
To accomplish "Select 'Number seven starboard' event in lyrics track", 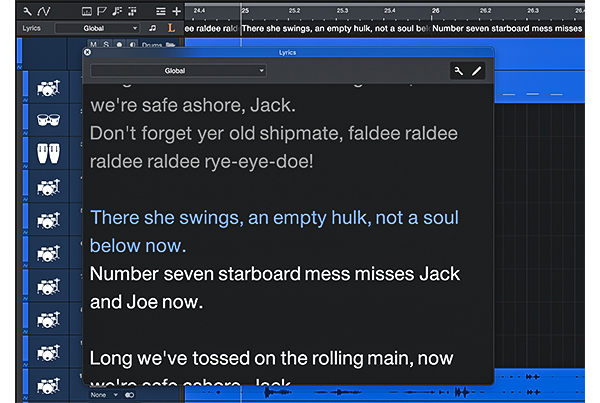I will click(507, 28).
